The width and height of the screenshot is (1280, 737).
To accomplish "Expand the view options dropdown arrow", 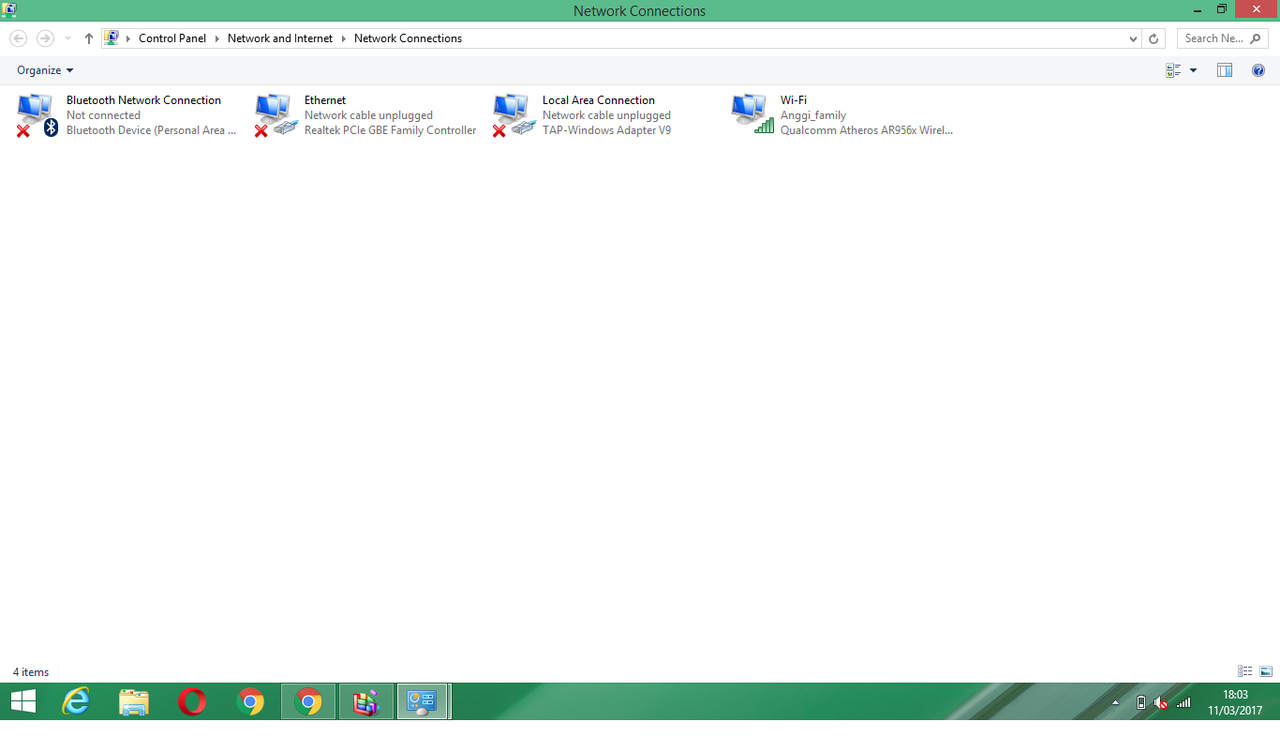I will coord(1193,70).
